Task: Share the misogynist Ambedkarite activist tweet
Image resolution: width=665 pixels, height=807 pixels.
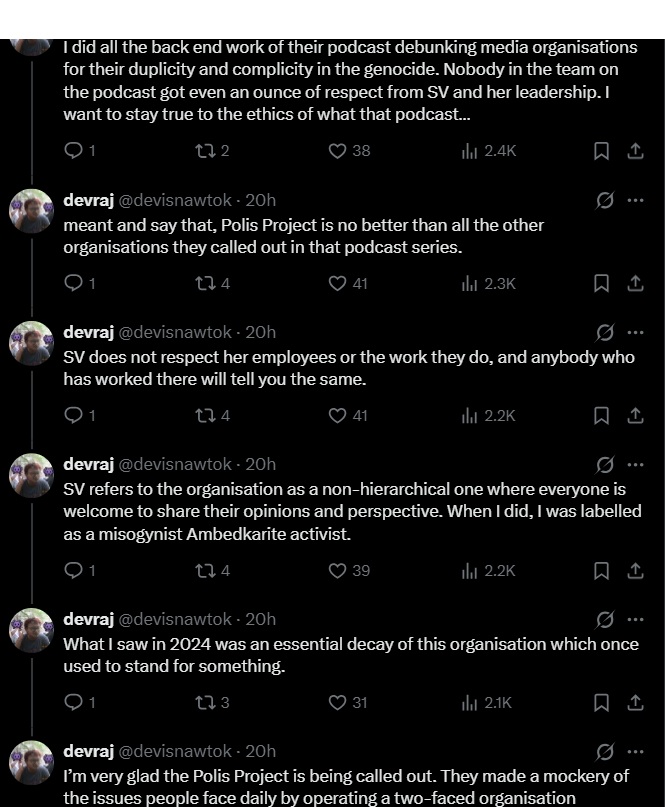Action: click(x=635, y=570)
